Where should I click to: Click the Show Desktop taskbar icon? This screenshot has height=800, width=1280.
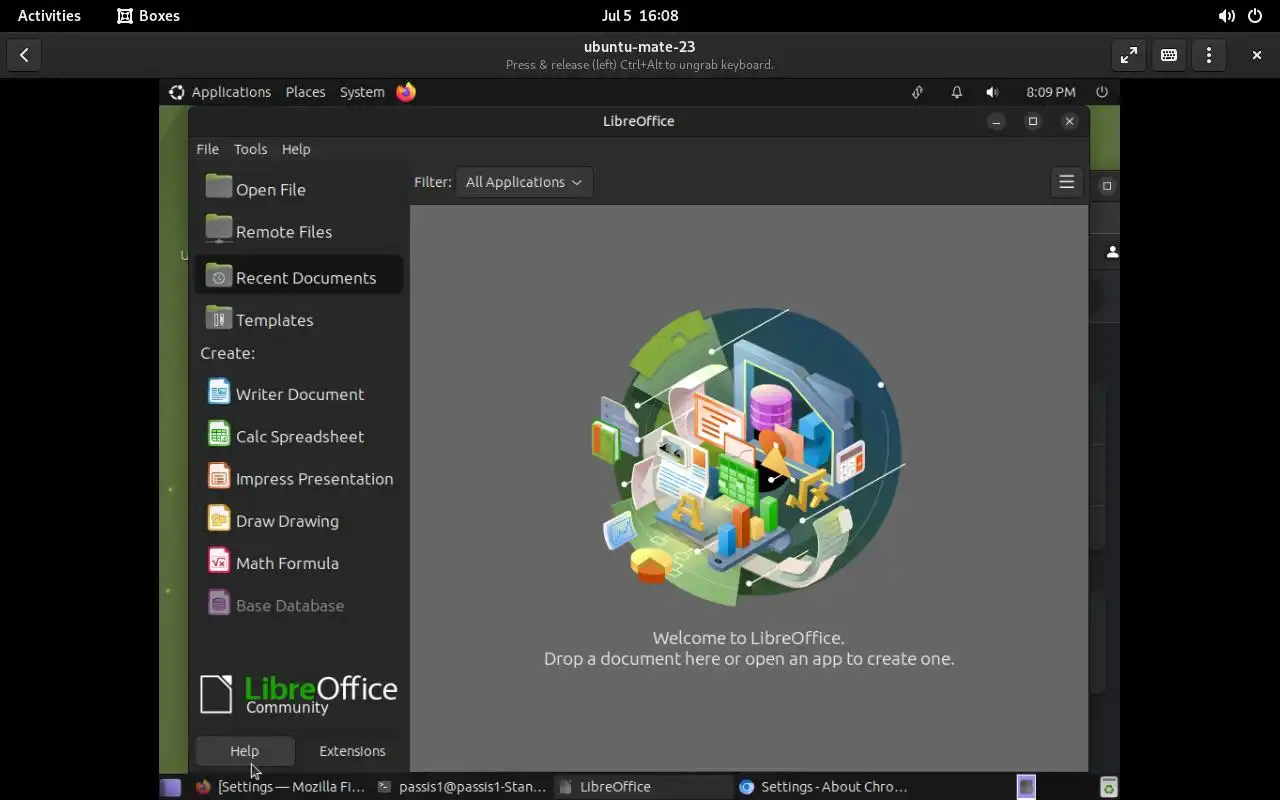[x=171, y=787]
